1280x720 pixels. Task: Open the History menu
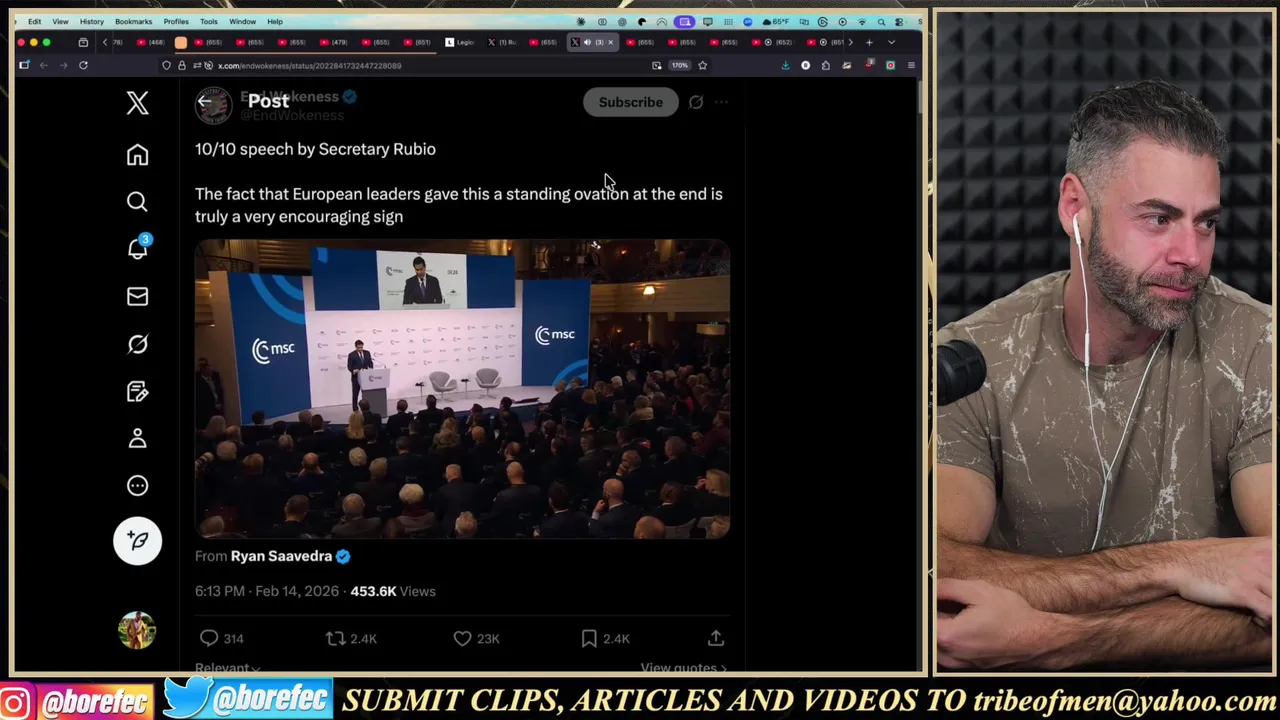click(x=91, y=21)
